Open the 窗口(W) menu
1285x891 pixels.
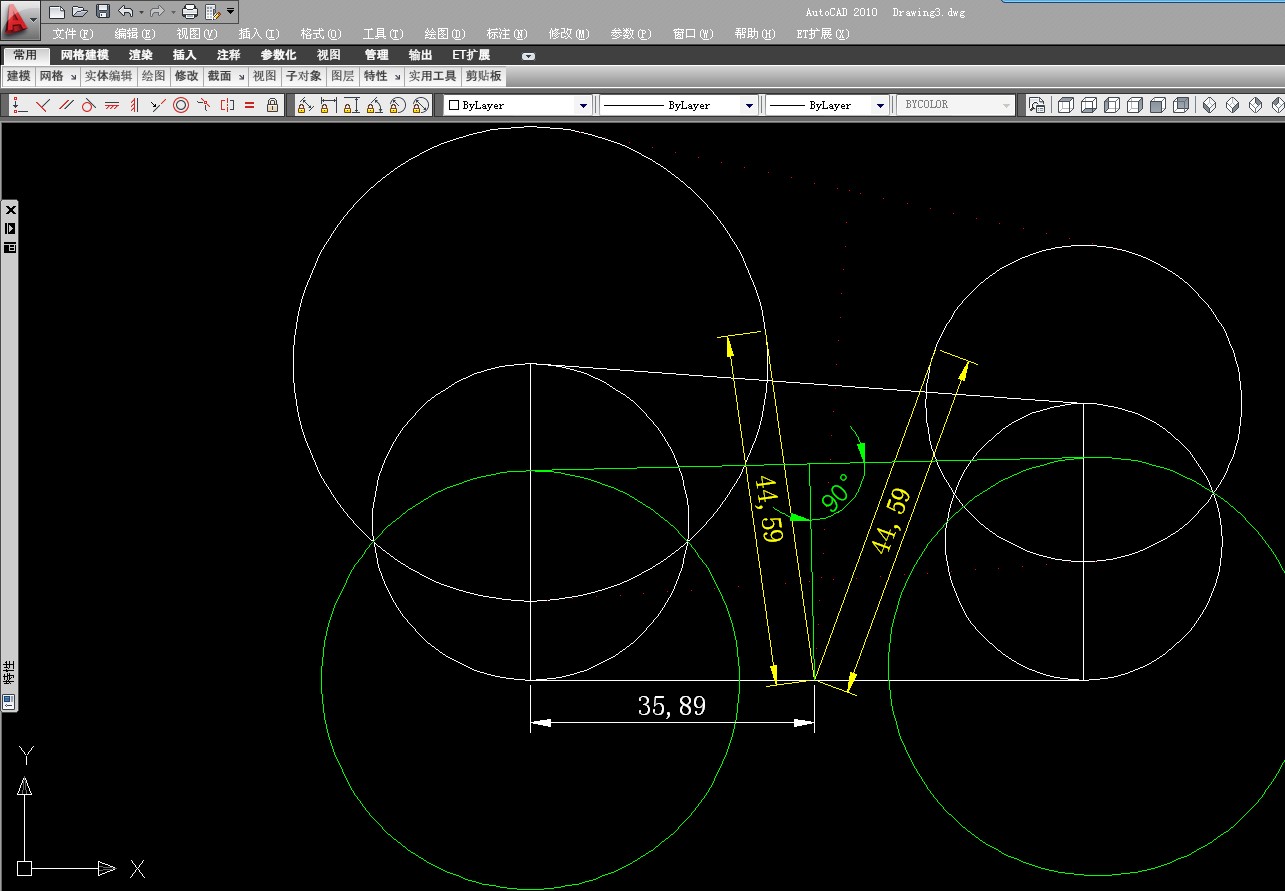(693, 34)
